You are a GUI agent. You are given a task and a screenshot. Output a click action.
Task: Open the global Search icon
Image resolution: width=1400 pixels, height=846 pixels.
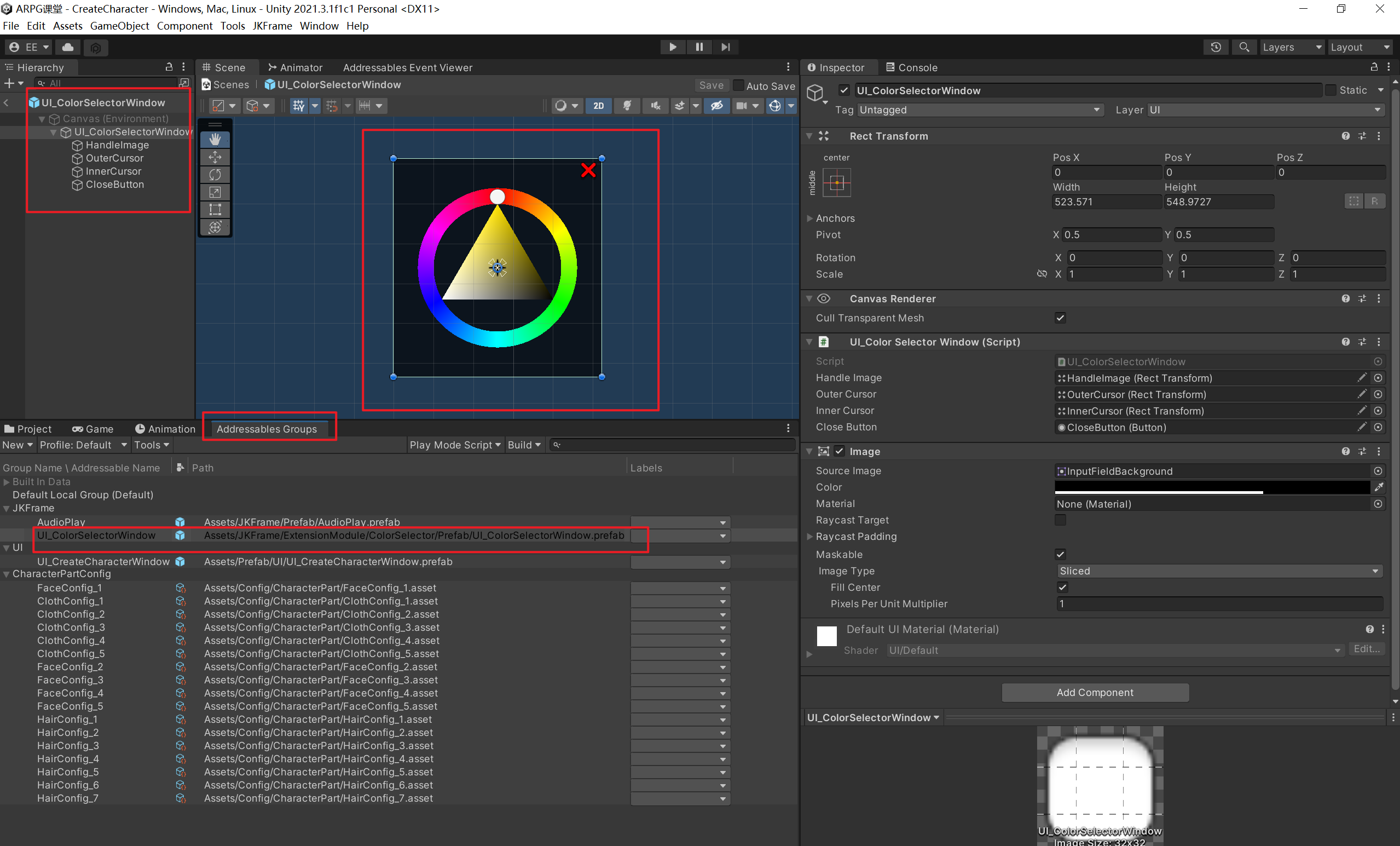pos(1244,47)
